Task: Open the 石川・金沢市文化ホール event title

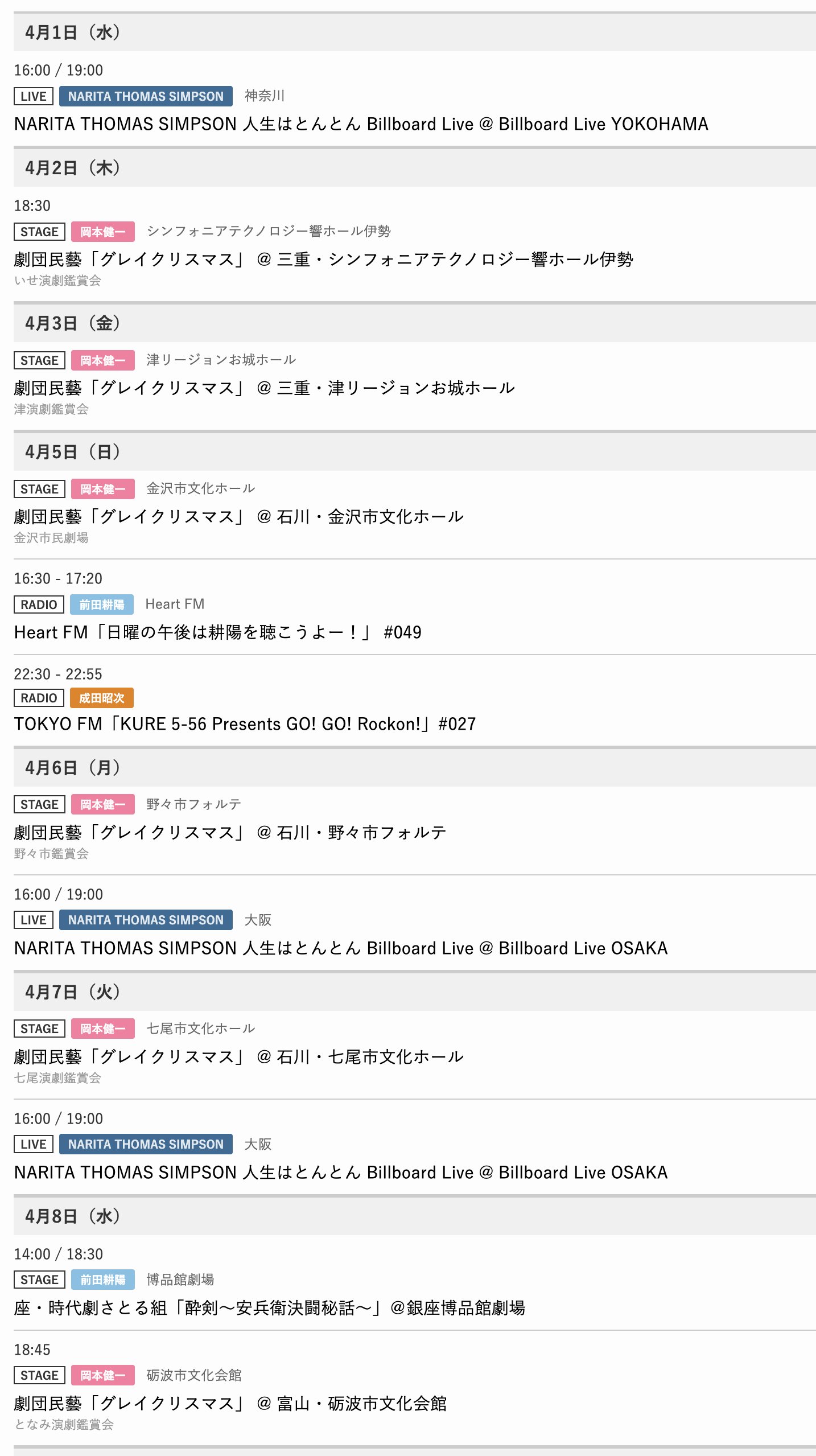Action: [x=238, y=516]
